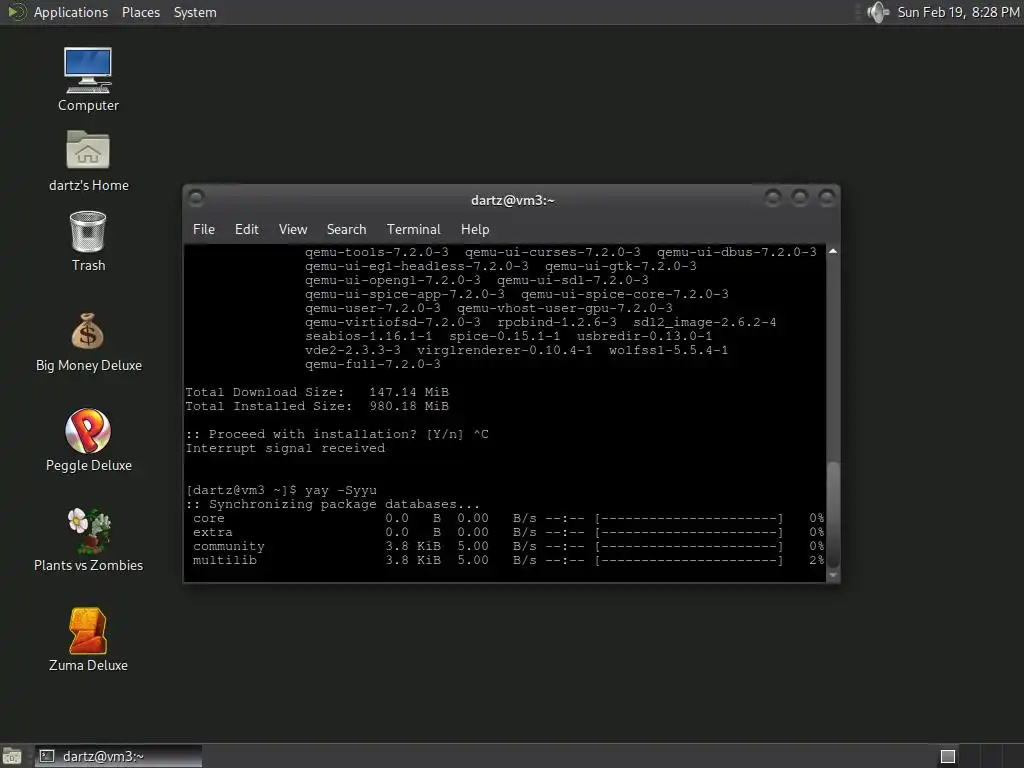Click the terminal vertical scrollbar thumb
This screenshot has height=768, width=1024.
[833, 514]
